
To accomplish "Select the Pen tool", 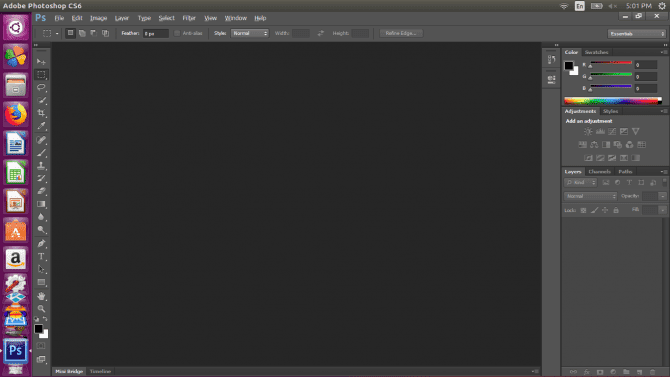I will [x=41, y=244].
